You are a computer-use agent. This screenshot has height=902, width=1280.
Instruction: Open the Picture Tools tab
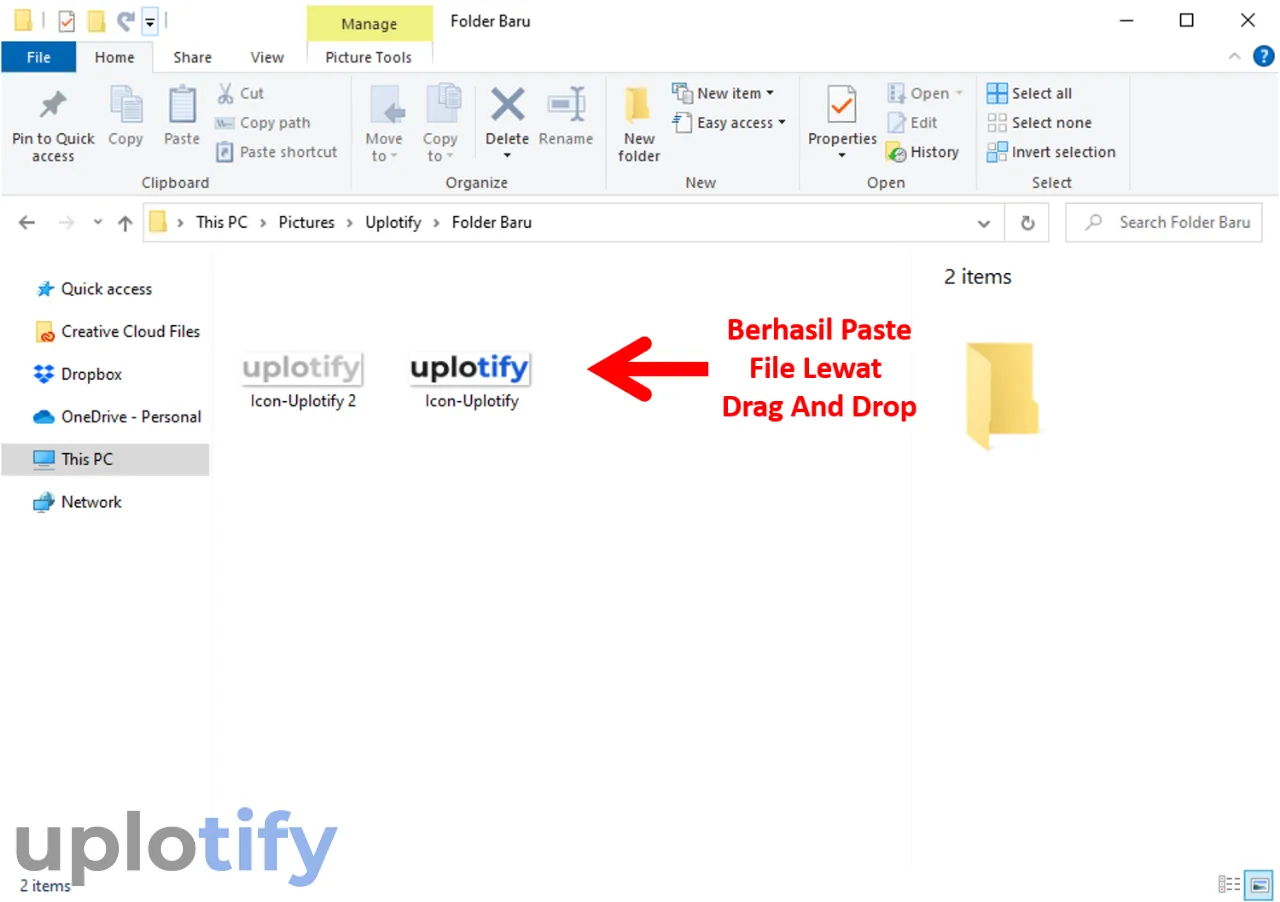point(369,57)
